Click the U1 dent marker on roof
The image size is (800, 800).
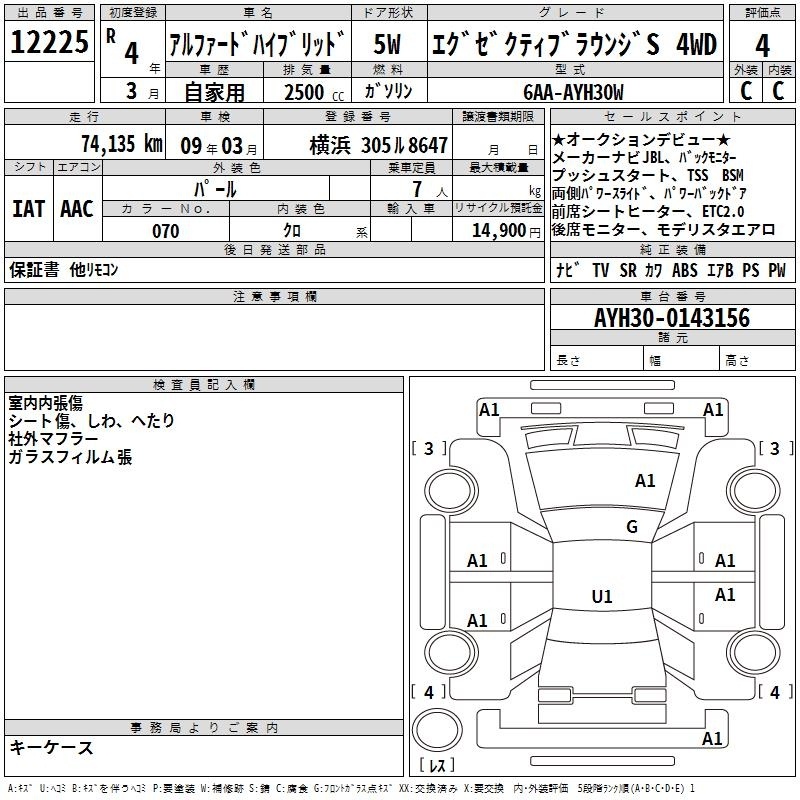pyautogui.click(x=601, y=597)
